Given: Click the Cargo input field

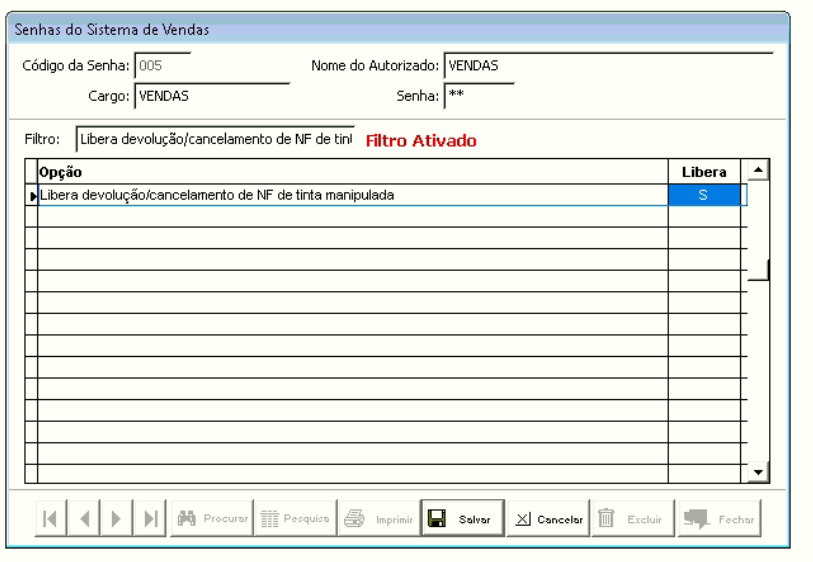Looking at the screenshot, I should point(212,96).
